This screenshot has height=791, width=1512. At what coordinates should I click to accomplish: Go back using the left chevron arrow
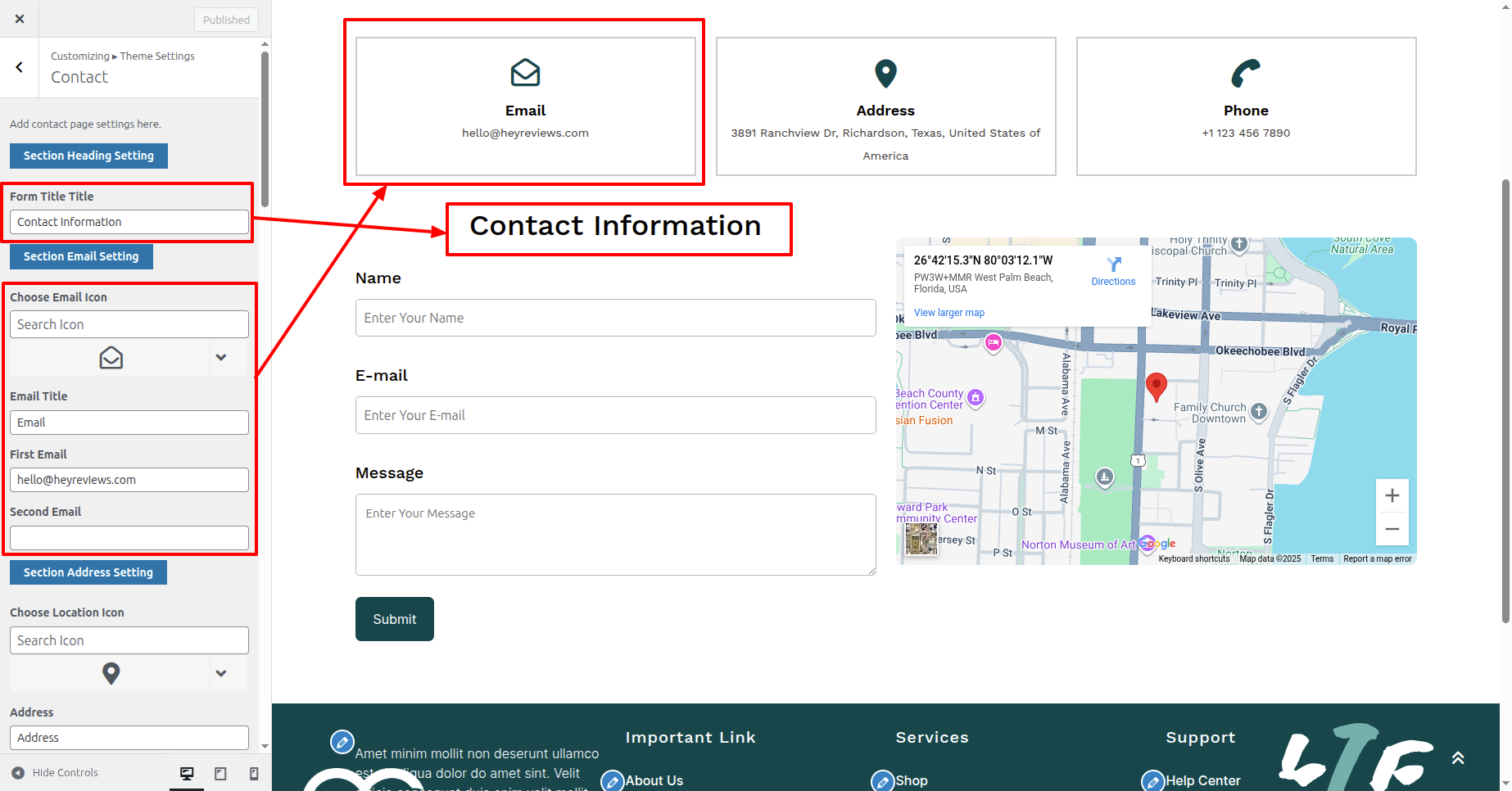coord(20,68)
